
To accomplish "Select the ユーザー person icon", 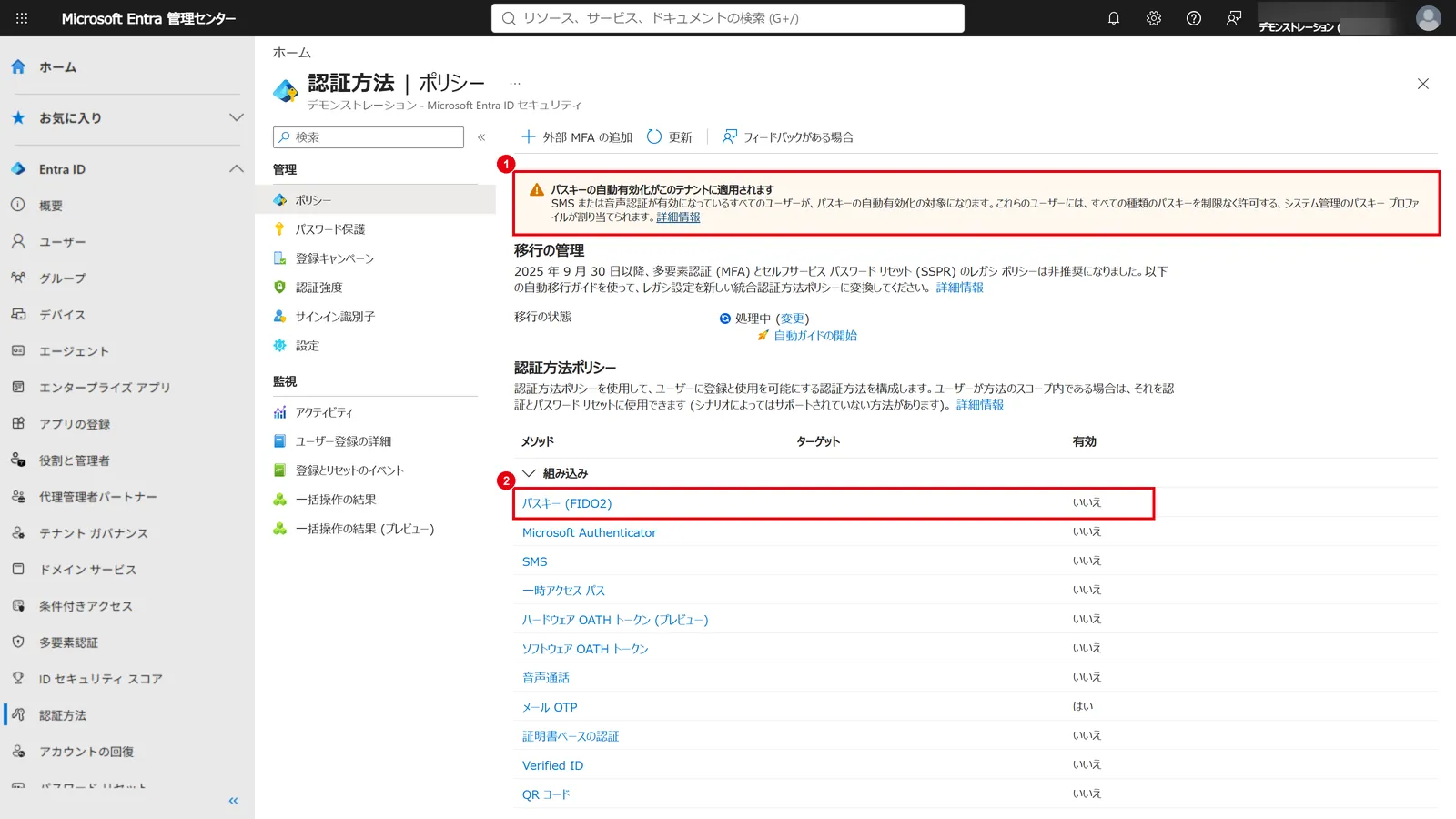I will (x=18, y=241).
